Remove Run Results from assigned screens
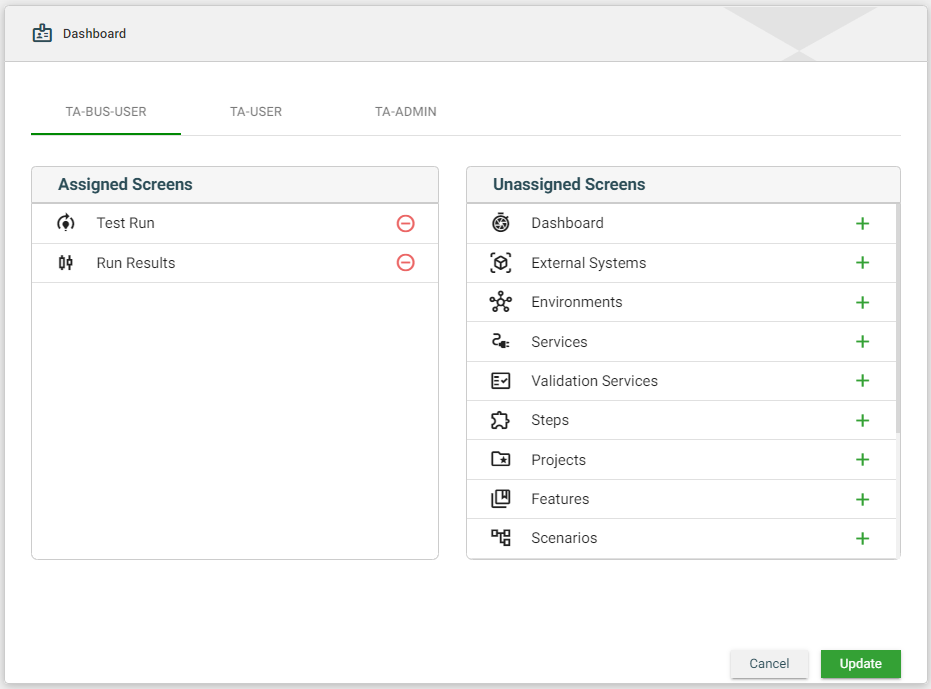Viewport: 931px width, 689px height. pyautogui.click(x=405, y=263)
